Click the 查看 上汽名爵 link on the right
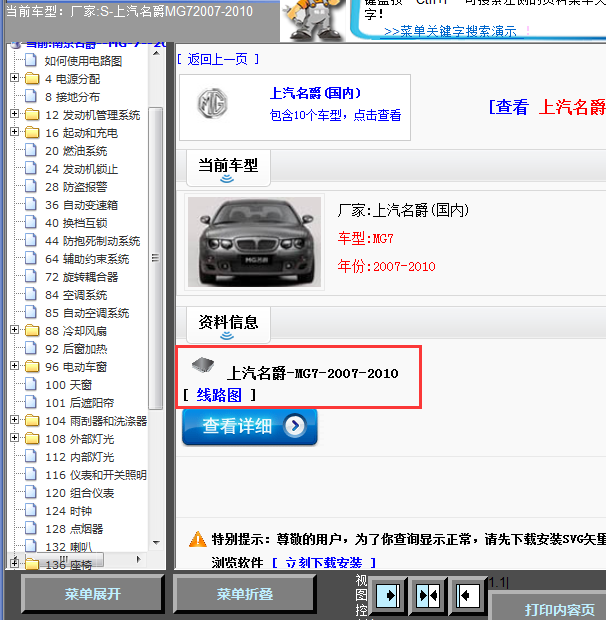 click(547, 107)
